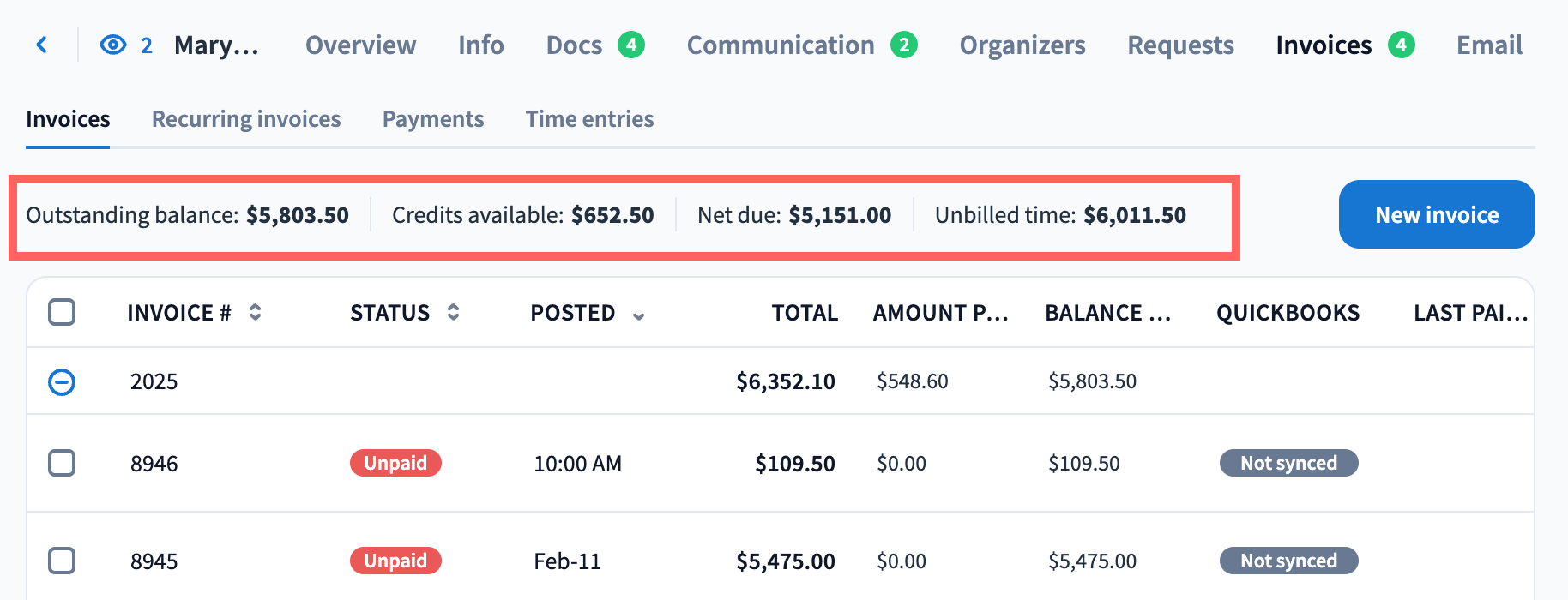1568x600 pixels.
Task: Toggle the select-all invoices checkbox
Action: [x=62, y=312]
